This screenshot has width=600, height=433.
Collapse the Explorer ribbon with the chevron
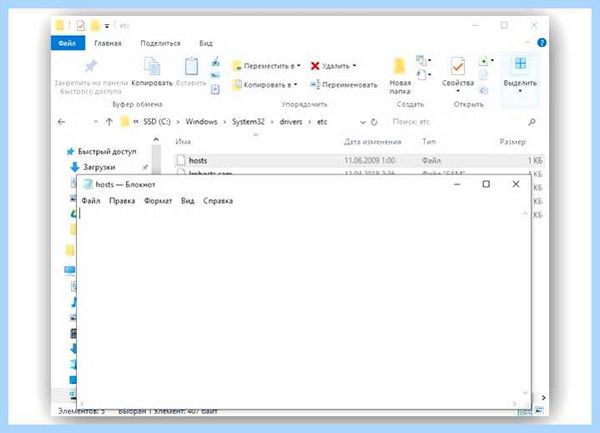(x=528, y=42)
